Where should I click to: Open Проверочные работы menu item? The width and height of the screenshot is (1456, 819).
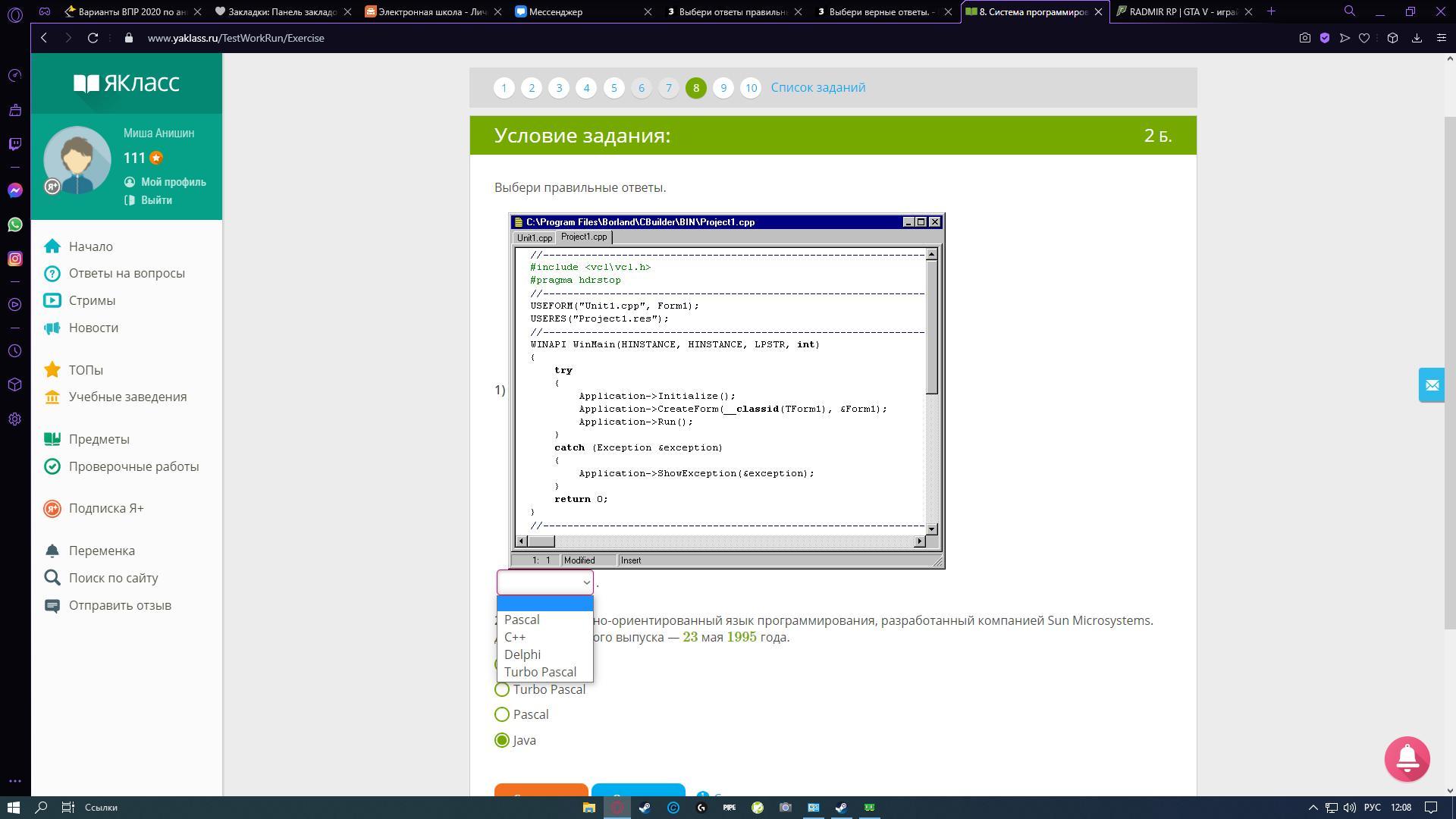click(133, 466)
